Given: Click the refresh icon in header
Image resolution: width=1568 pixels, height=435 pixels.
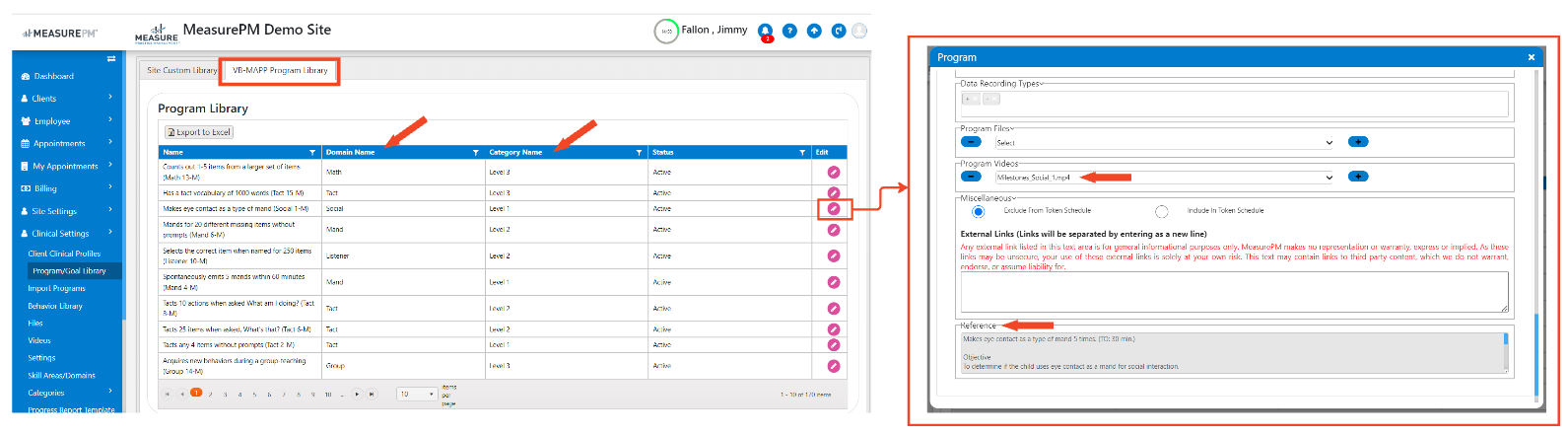Looking at the screenshot, I should [839, 31].
